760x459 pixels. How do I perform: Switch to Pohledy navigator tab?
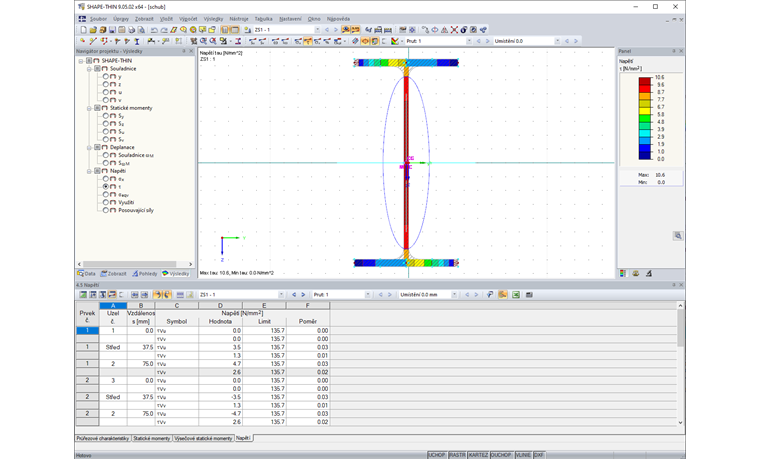point(144,273)
